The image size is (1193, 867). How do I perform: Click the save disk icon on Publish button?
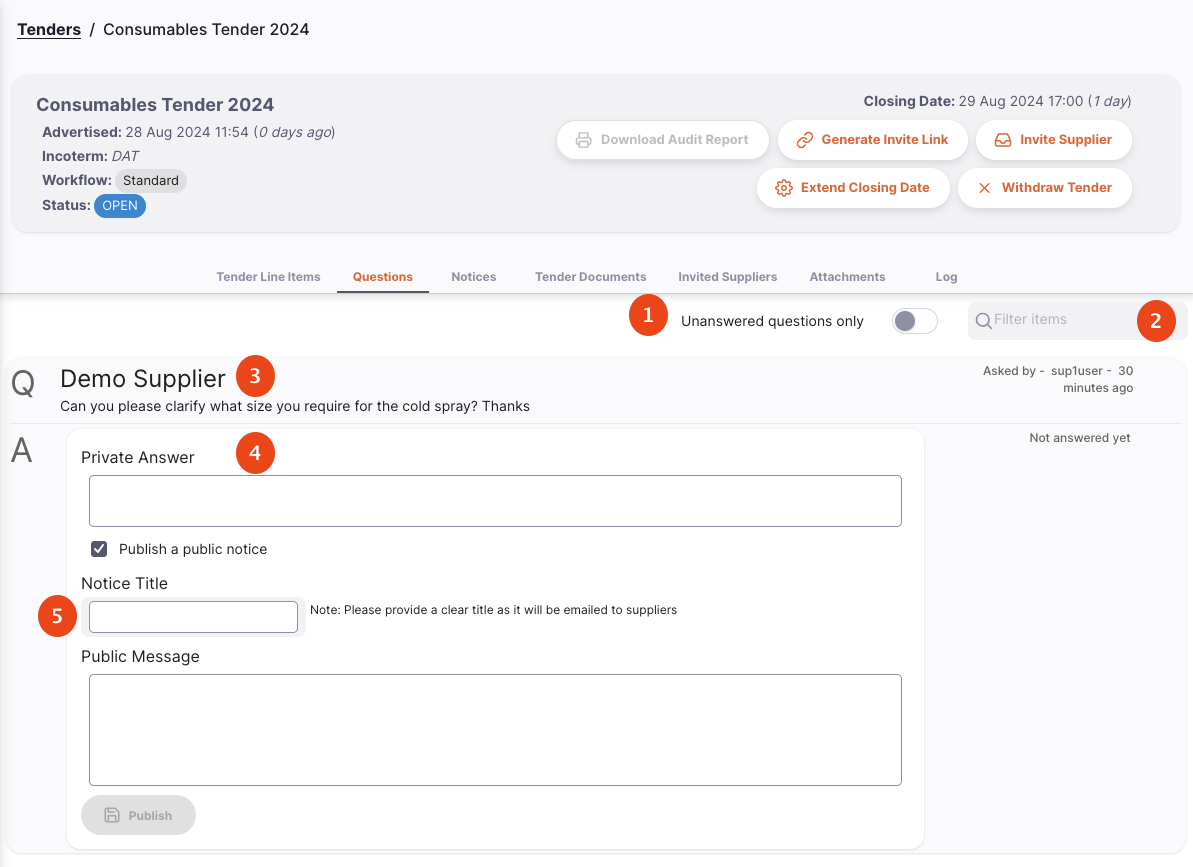[112, 815]
